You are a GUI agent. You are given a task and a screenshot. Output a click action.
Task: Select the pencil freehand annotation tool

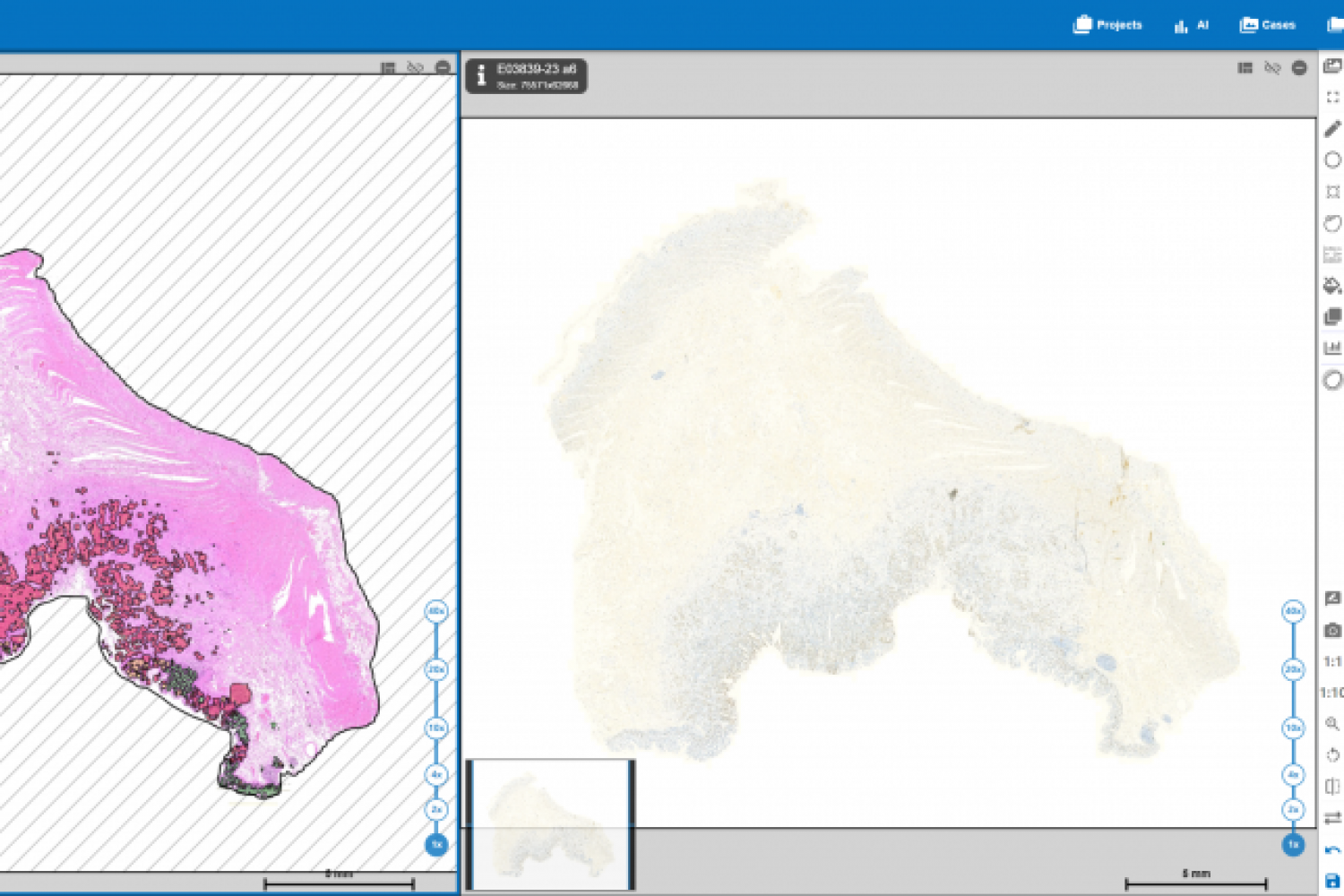click(x=1332, y=129)
